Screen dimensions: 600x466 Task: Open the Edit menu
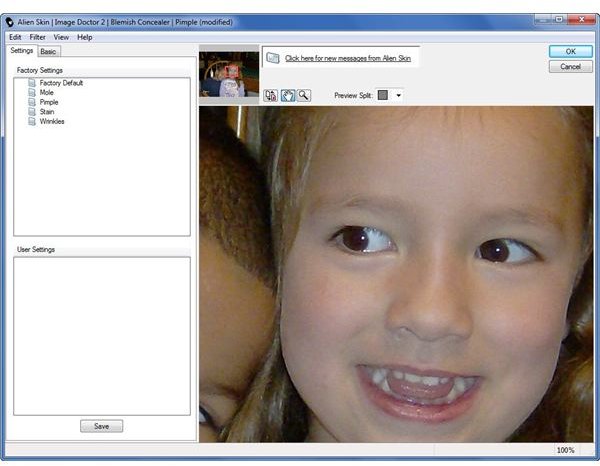click(x=15, y=37)
